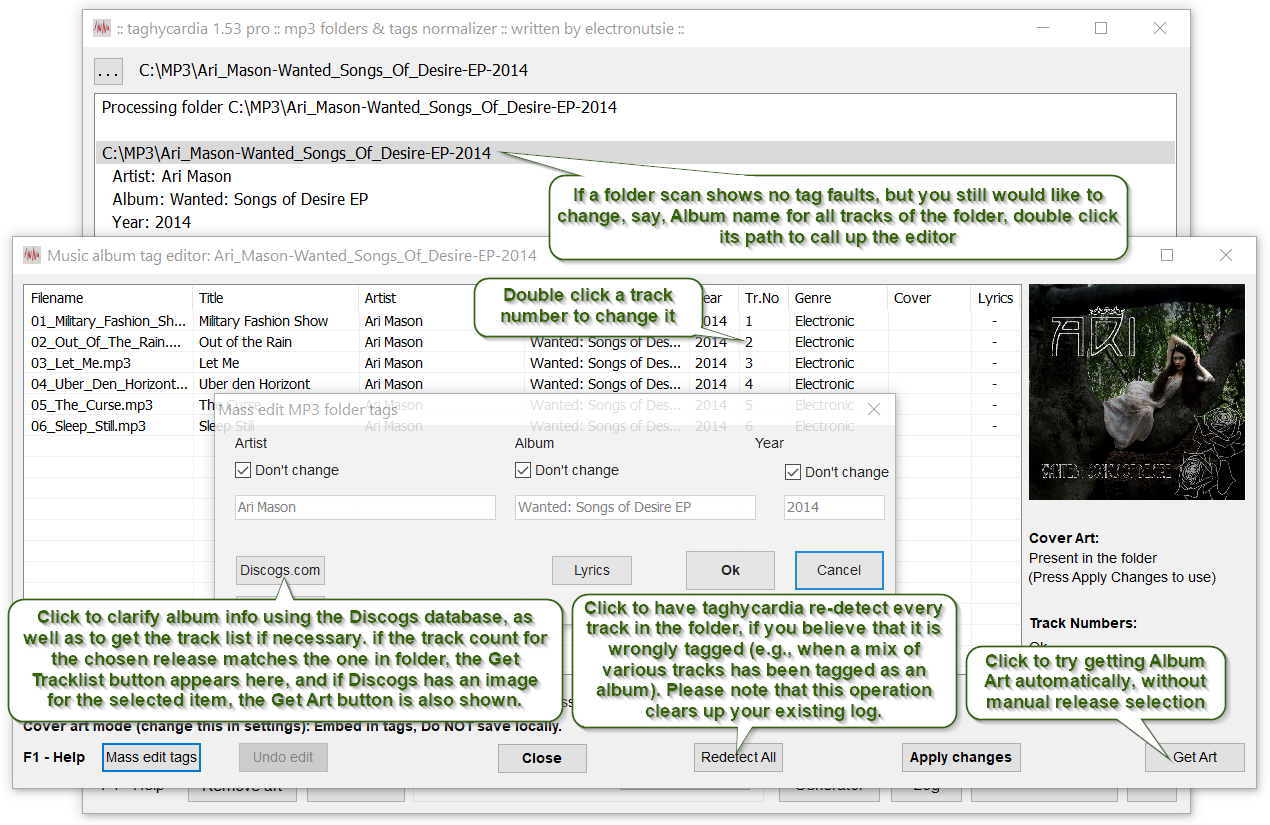1270x825 pixels.
Task: Click the album cover art thumbnail
Action: (x=1137, y=392)
